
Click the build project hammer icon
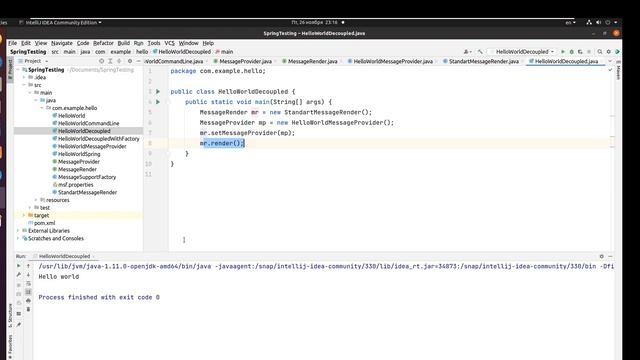[x=480, y=52]
